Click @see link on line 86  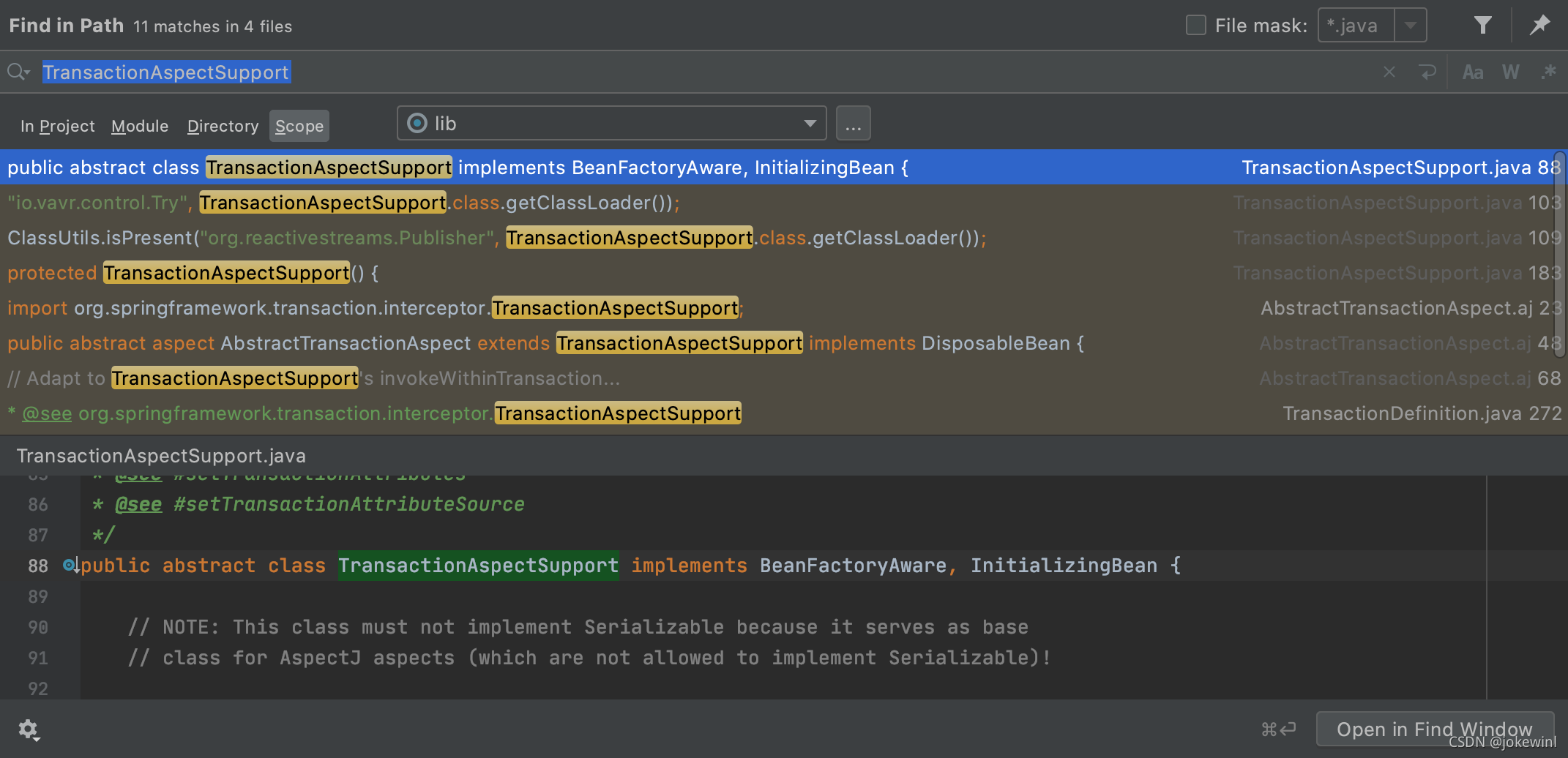[138, 504]
